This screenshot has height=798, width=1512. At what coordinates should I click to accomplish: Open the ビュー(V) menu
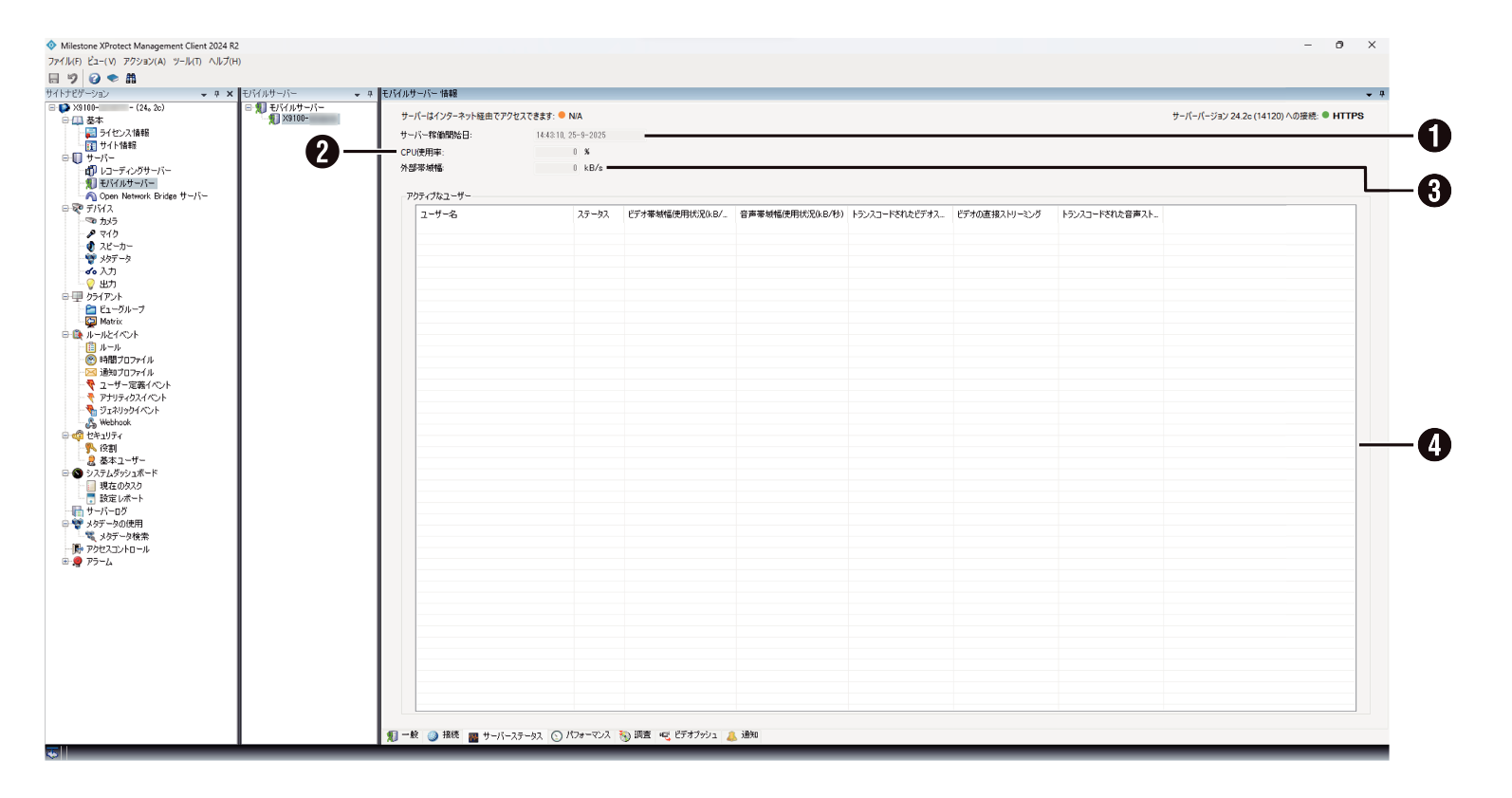point(101,62)
